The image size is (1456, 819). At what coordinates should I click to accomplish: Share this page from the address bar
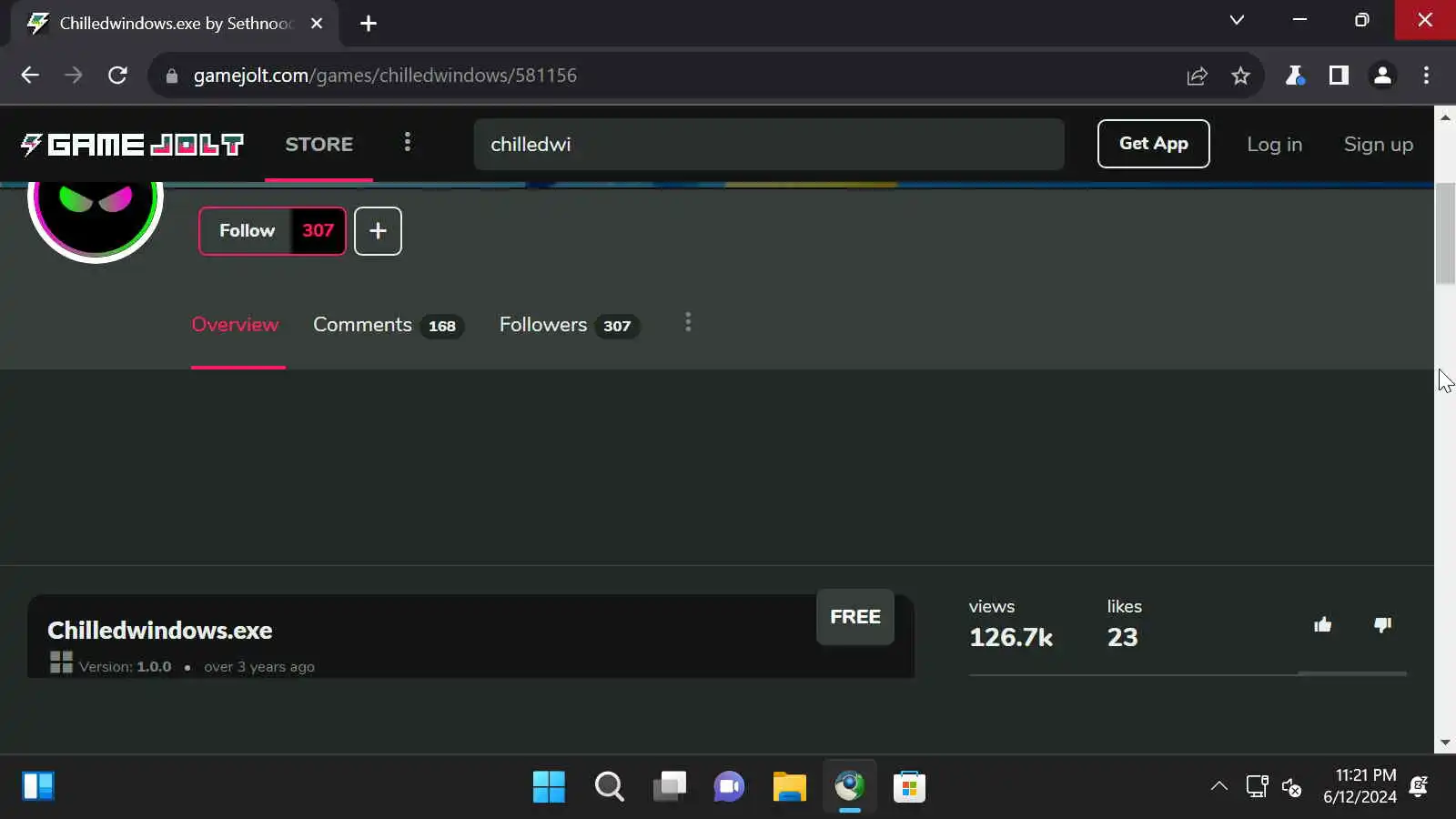[1197, 76]
